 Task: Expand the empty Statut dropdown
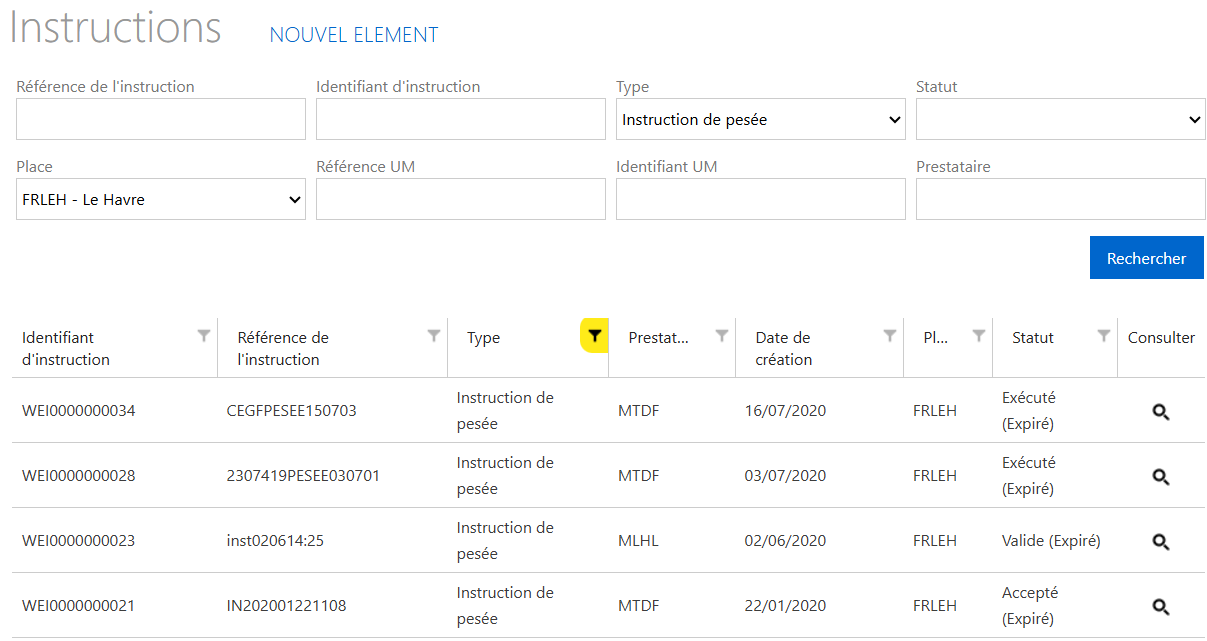pyautogui.click(x=1061, y=119)
